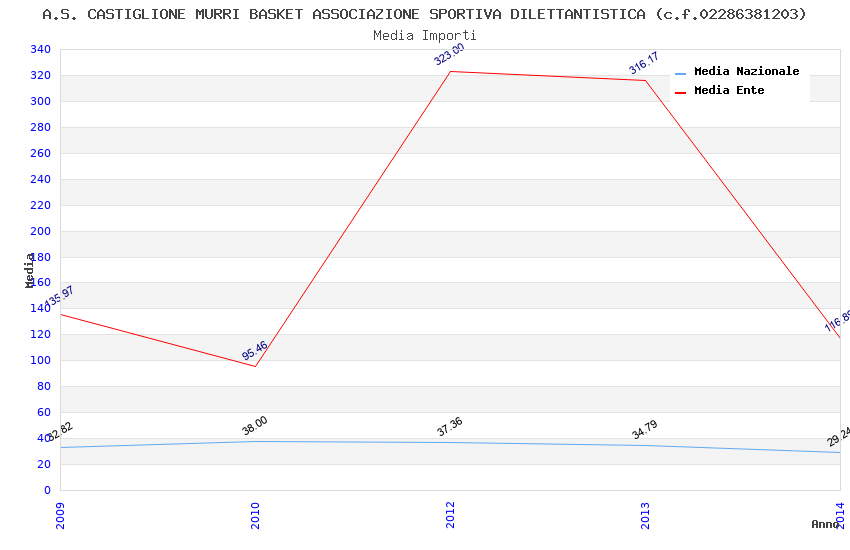Click the blue Media Nazionale legend swatch
Image resolution: width=850 pixels, height=550 pixels.
click(680, 74)
